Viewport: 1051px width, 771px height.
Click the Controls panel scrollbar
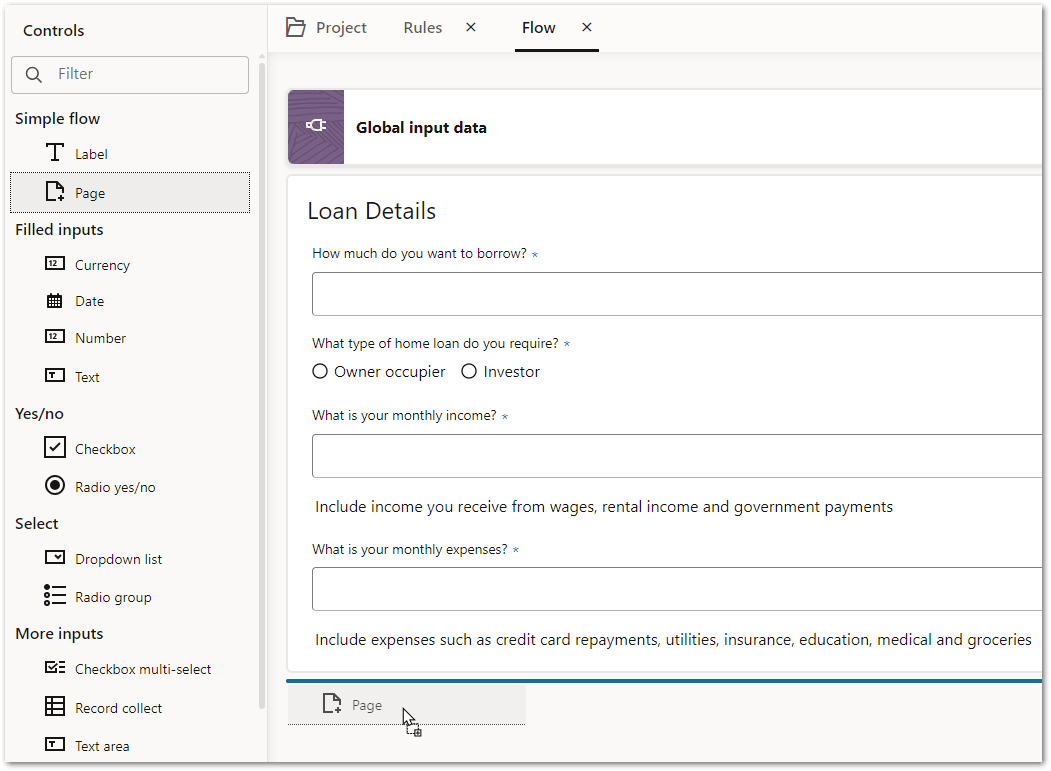click(x=262, y=386)
